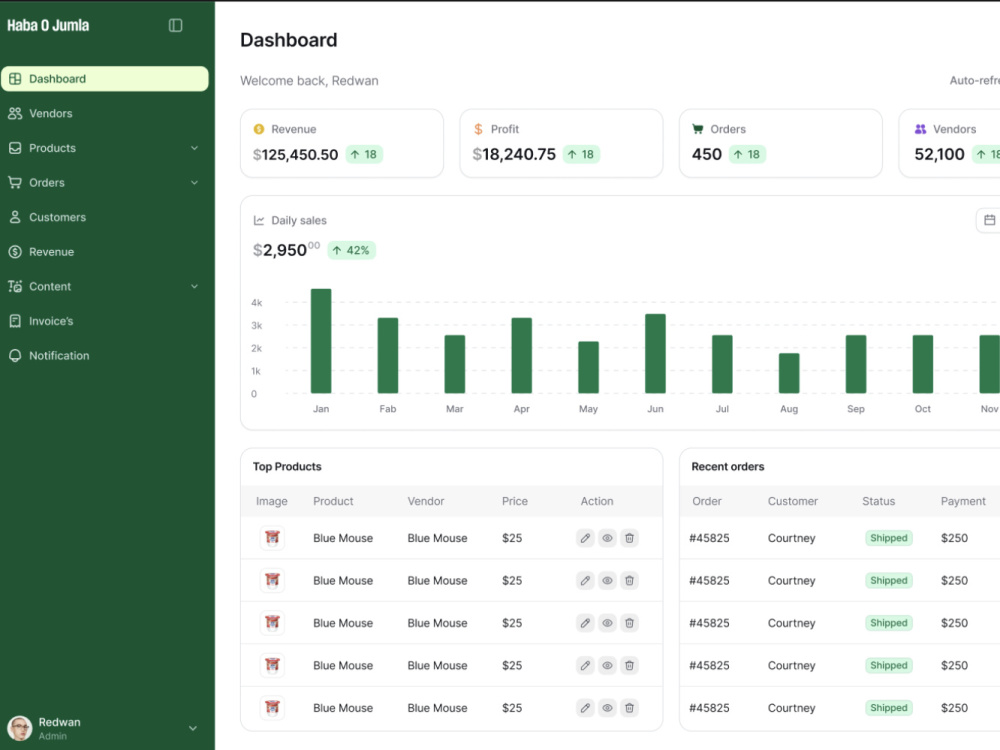Click the $18,240.75 profit value
Screen dimensions: 1000x750
[x=514, y=154]
